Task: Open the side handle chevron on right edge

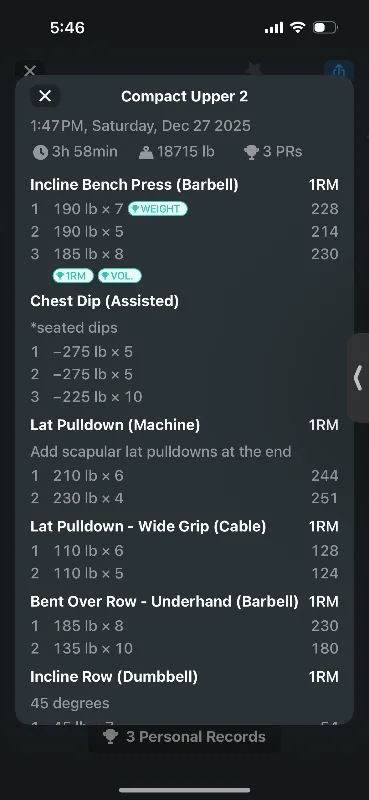Action: [x=358, y=378]
